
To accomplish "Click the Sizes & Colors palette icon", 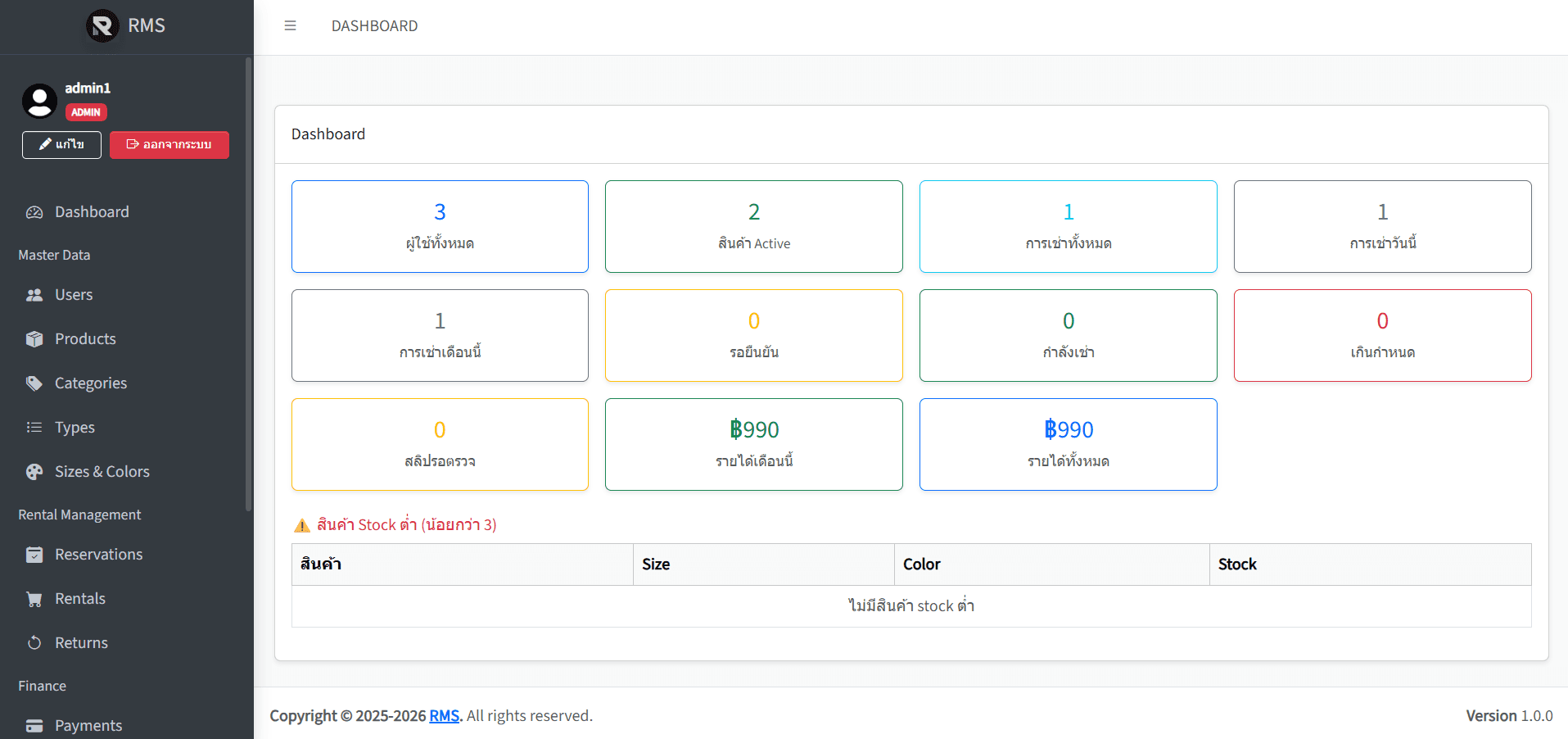I will (34, 472).
